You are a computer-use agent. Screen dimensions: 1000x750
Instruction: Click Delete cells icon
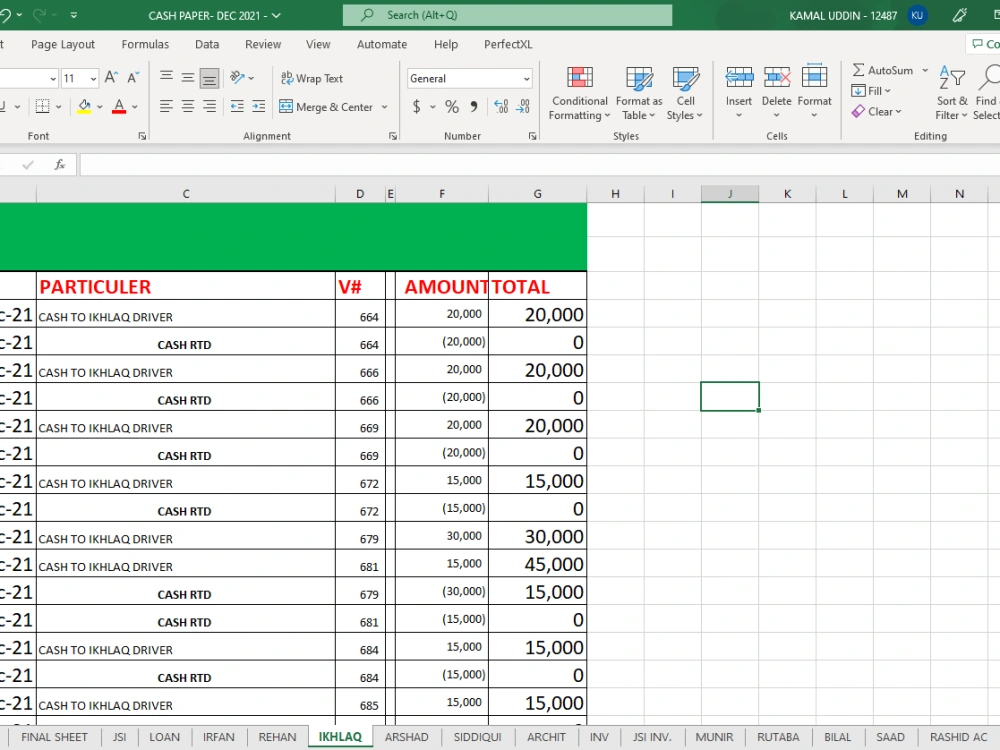pos(777,78)
